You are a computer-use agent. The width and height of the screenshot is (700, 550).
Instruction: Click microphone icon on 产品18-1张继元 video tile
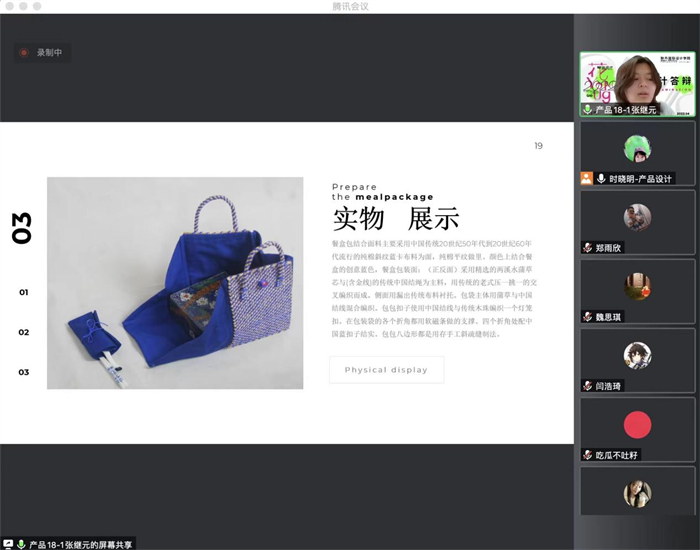[x=587, y=109]
